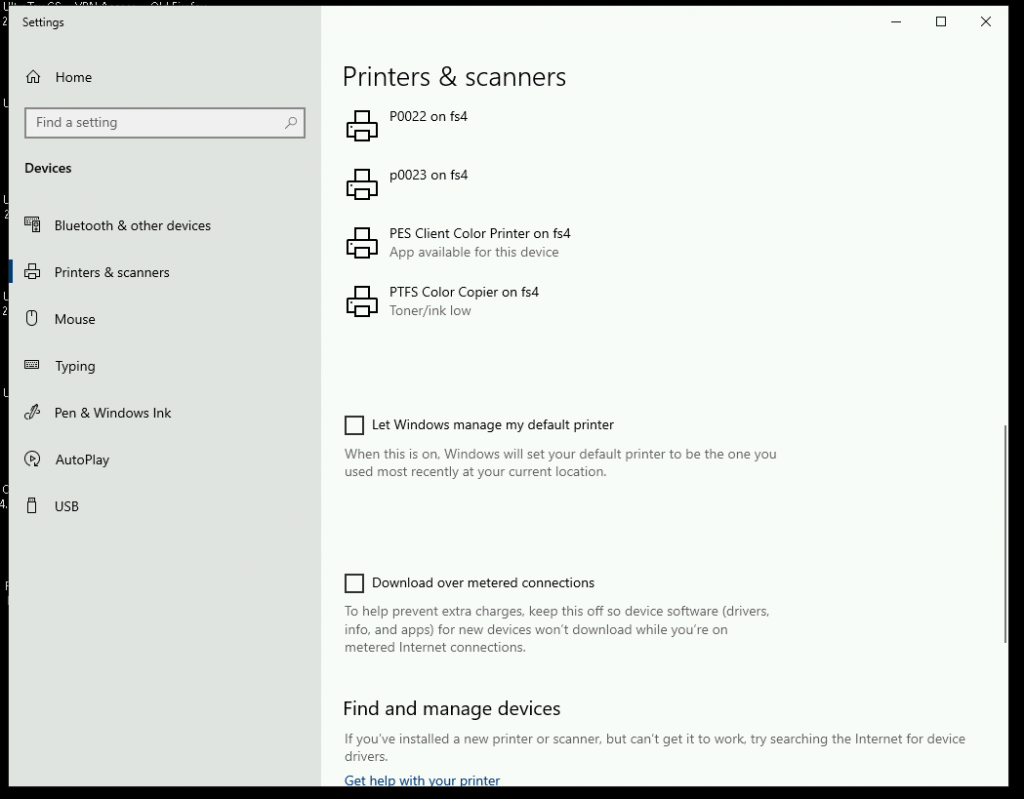Click the Devices section label

pos(48,169)
